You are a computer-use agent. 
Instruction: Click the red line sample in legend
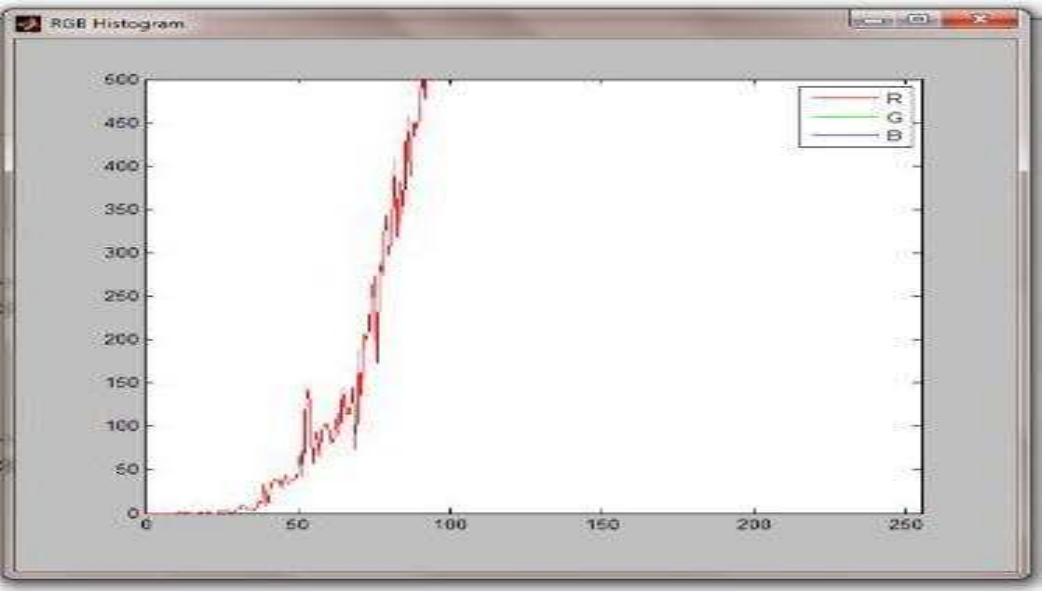click(x=839, y=98)
